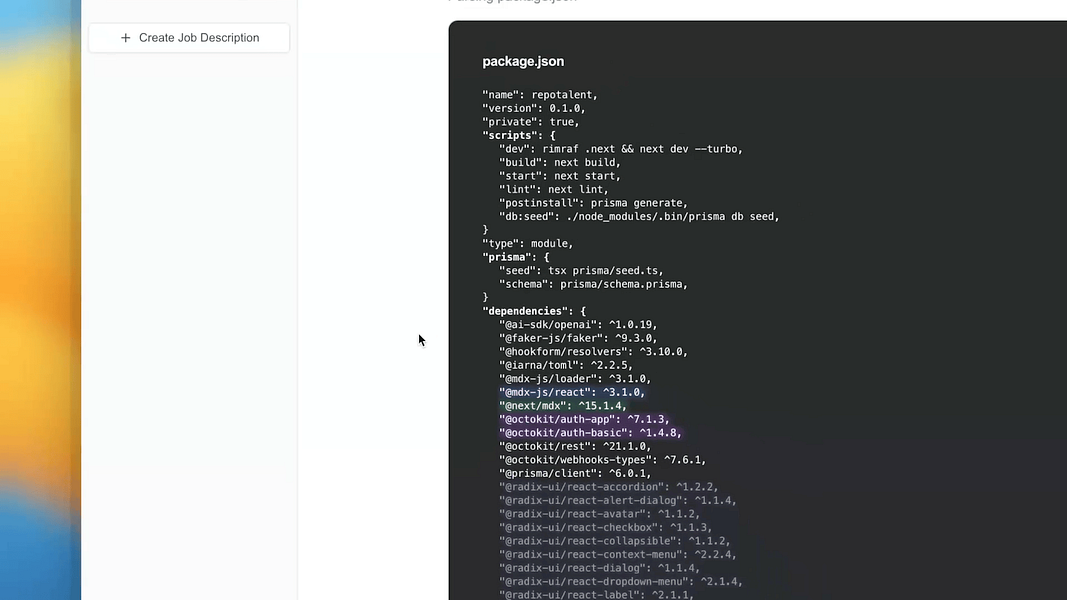Click the @ai-sdk/openai dependency line
Viewport: 1067px width, 600px height.
[578, 324]
